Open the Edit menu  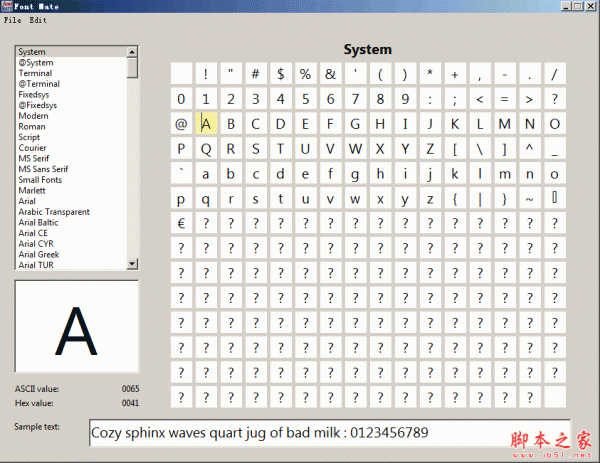coord(38,20)
